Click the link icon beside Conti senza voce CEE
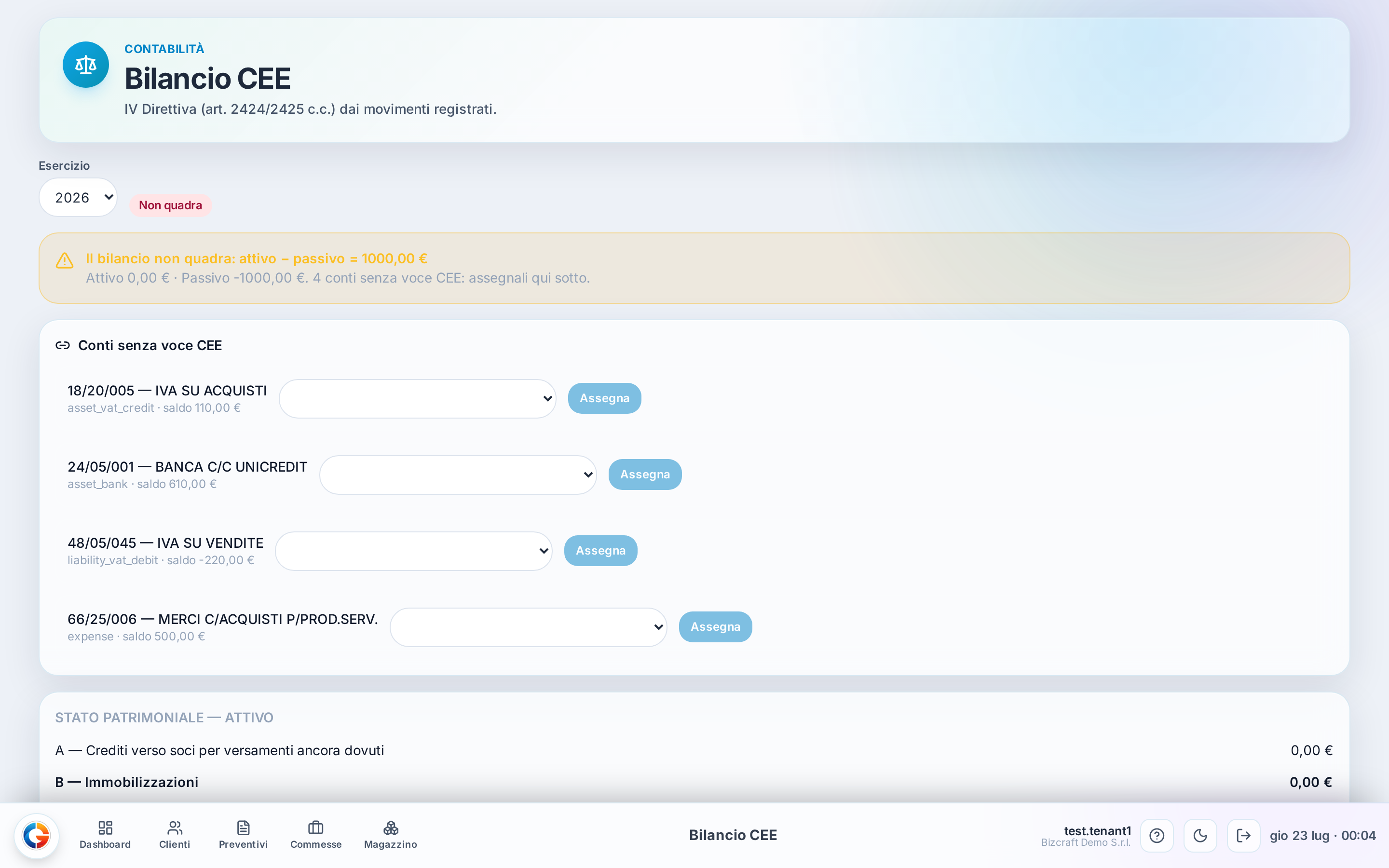 [63, 346]
